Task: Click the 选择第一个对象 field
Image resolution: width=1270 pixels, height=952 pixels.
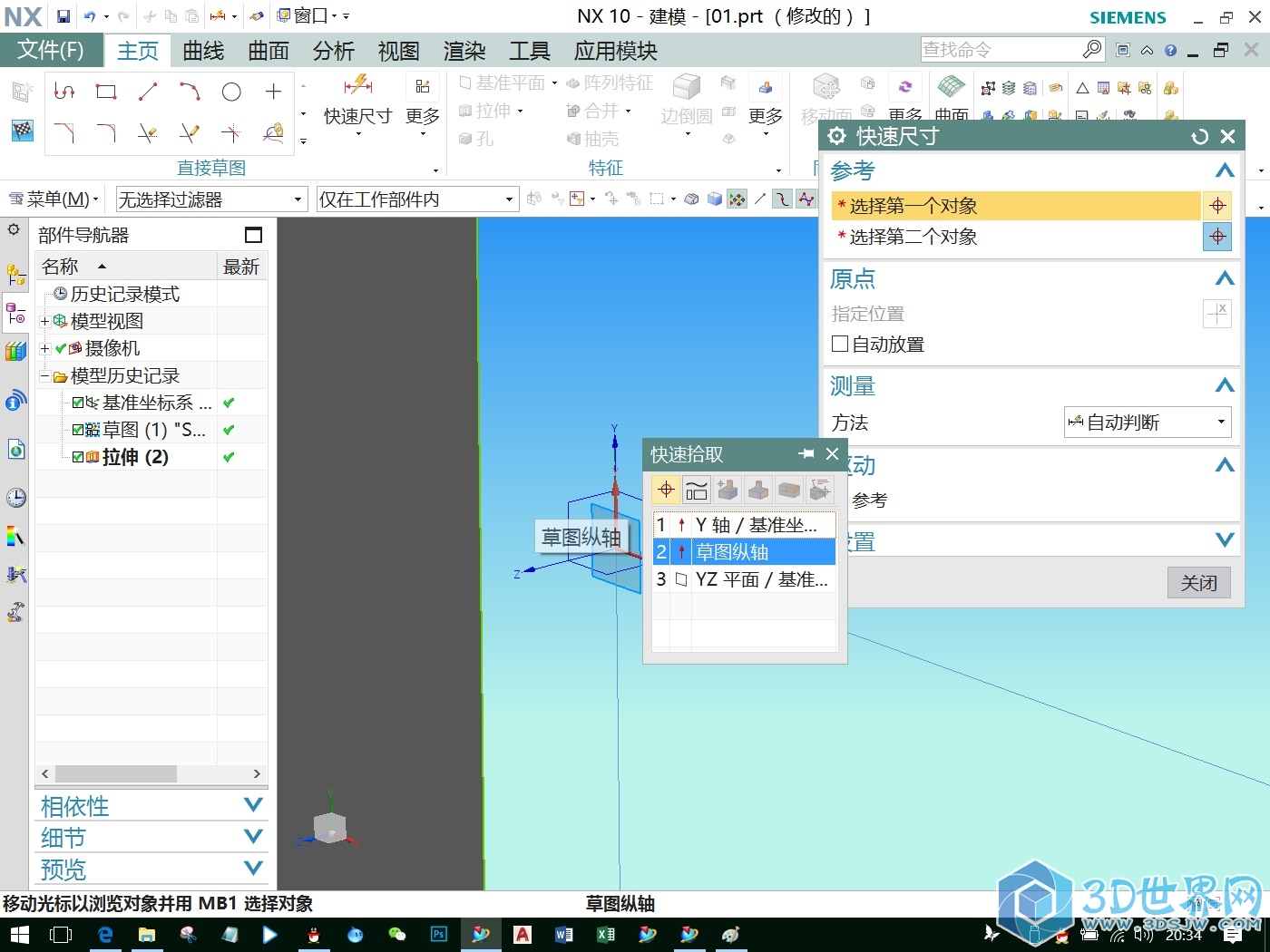Action: pos(1016,206)
